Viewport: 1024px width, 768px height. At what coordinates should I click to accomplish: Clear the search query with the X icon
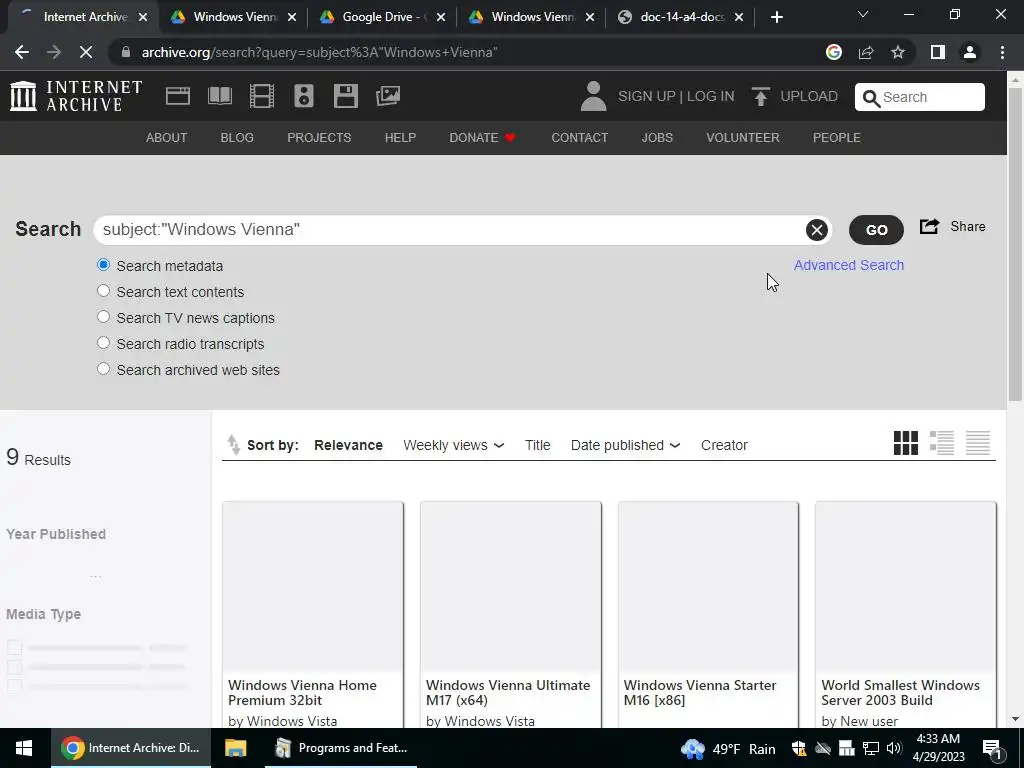[816, 230]
